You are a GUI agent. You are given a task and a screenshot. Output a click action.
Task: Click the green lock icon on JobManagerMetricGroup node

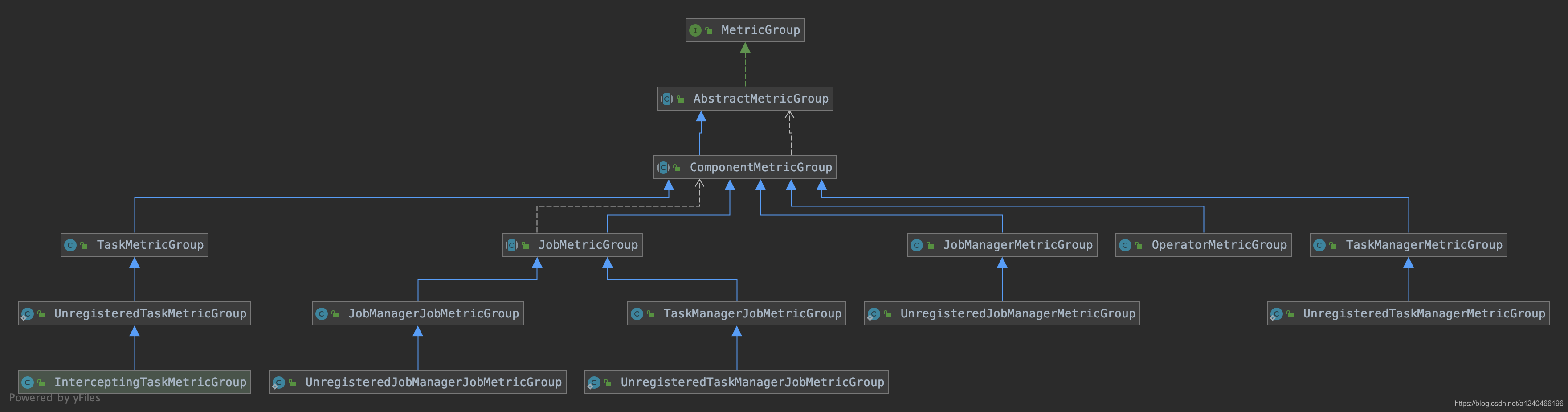click(x=930, y=246)
